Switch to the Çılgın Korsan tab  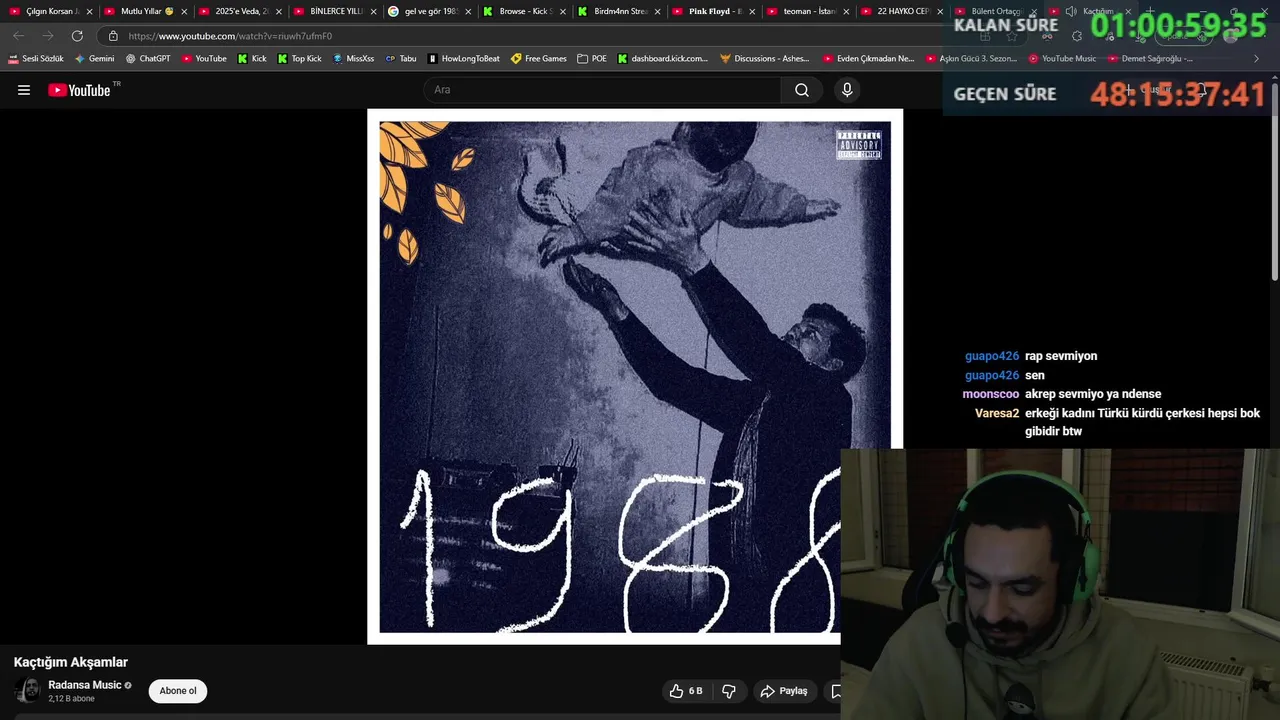pos(50,11)
